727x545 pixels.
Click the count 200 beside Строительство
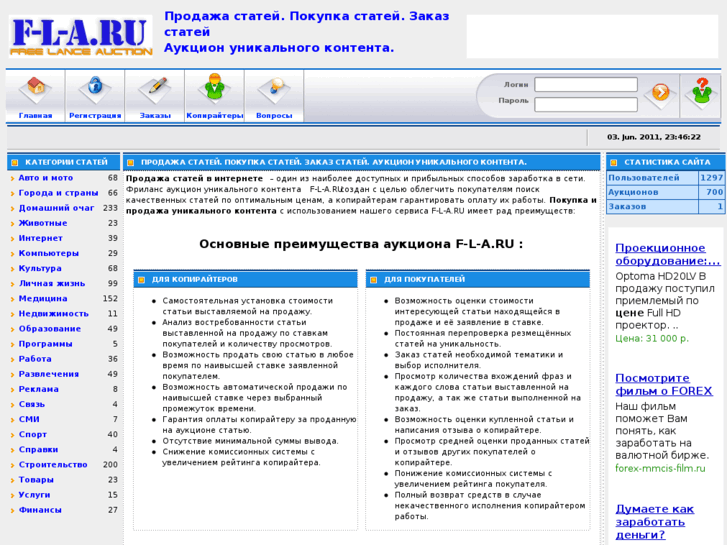[x=110, y=465]
